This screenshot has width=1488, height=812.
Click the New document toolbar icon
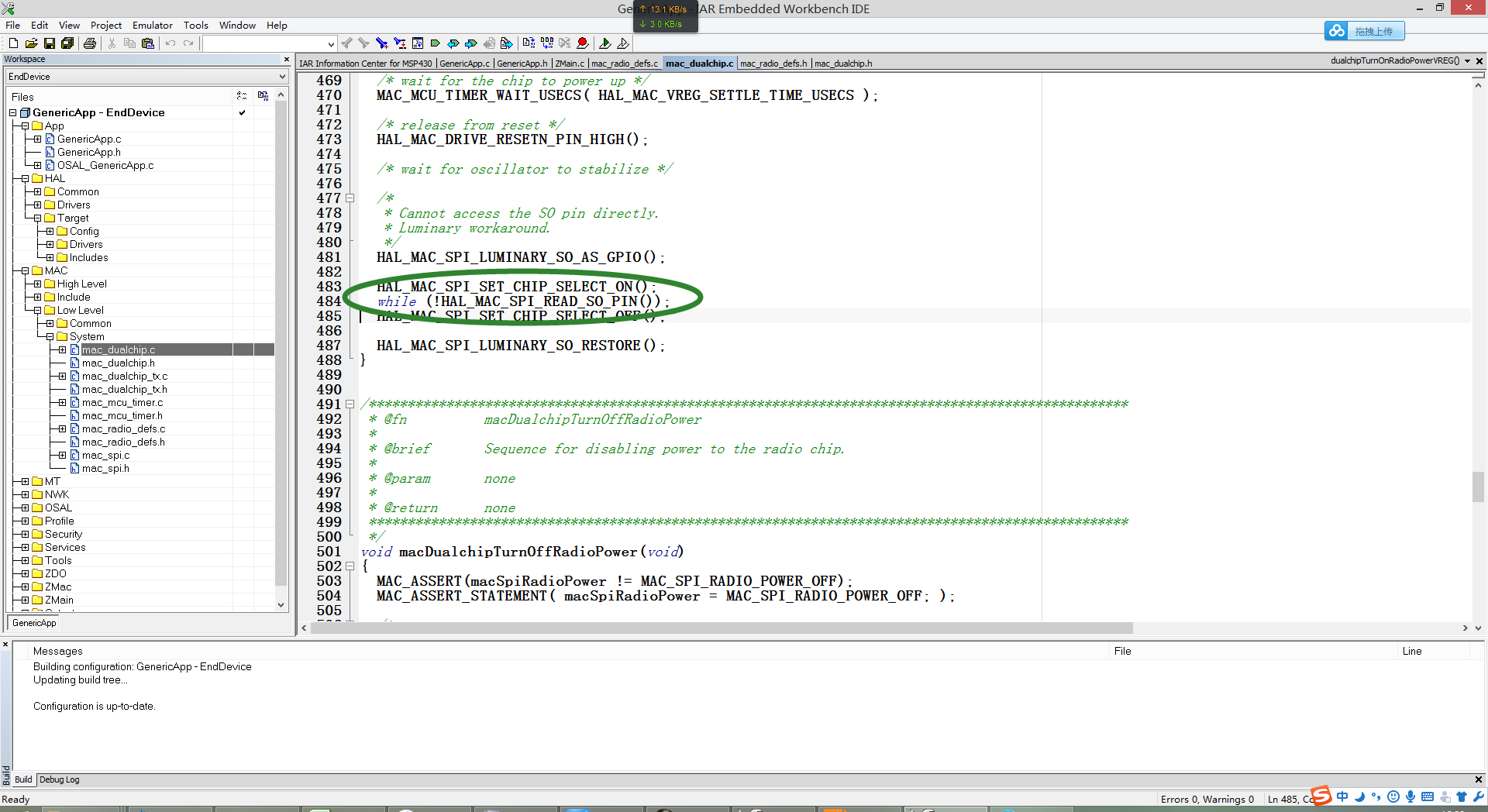(13, 43)
